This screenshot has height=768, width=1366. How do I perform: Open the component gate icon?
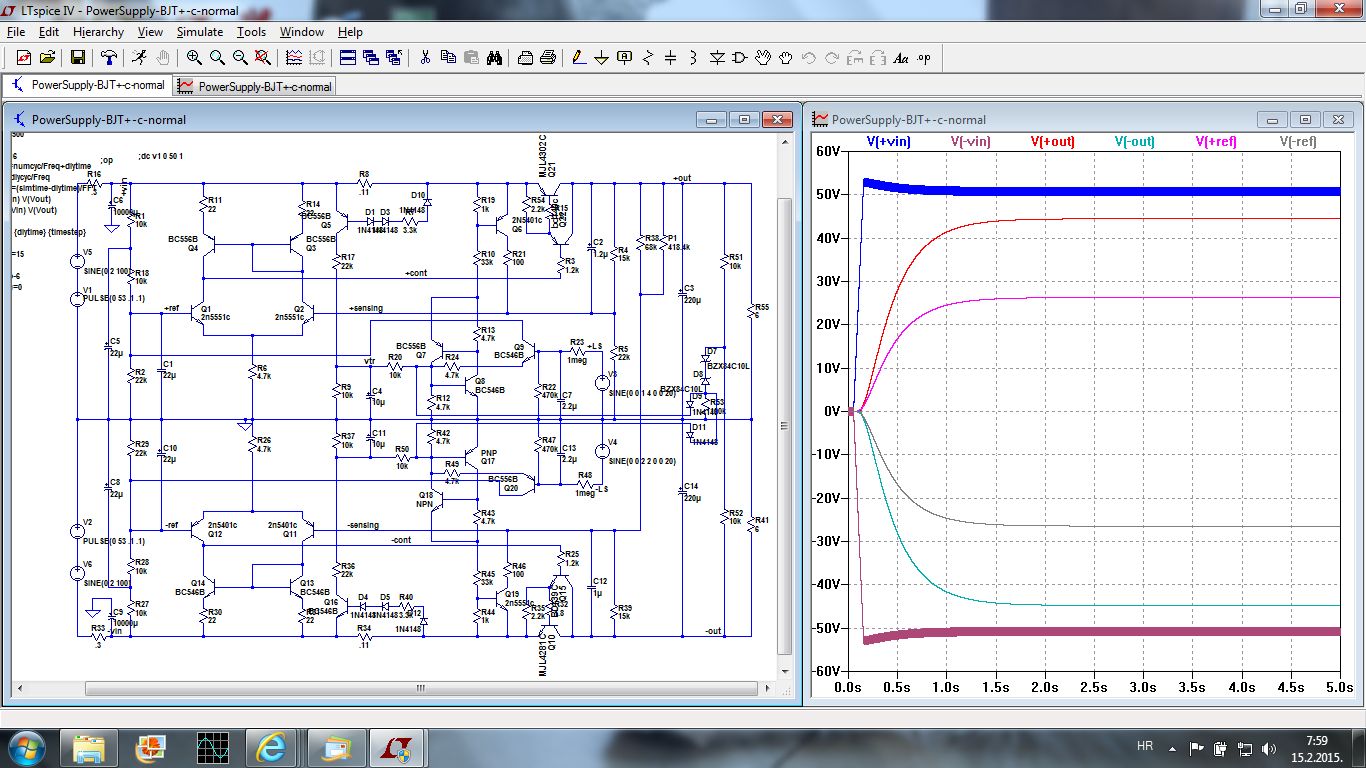pyautogui.click(x=740, y=58)
